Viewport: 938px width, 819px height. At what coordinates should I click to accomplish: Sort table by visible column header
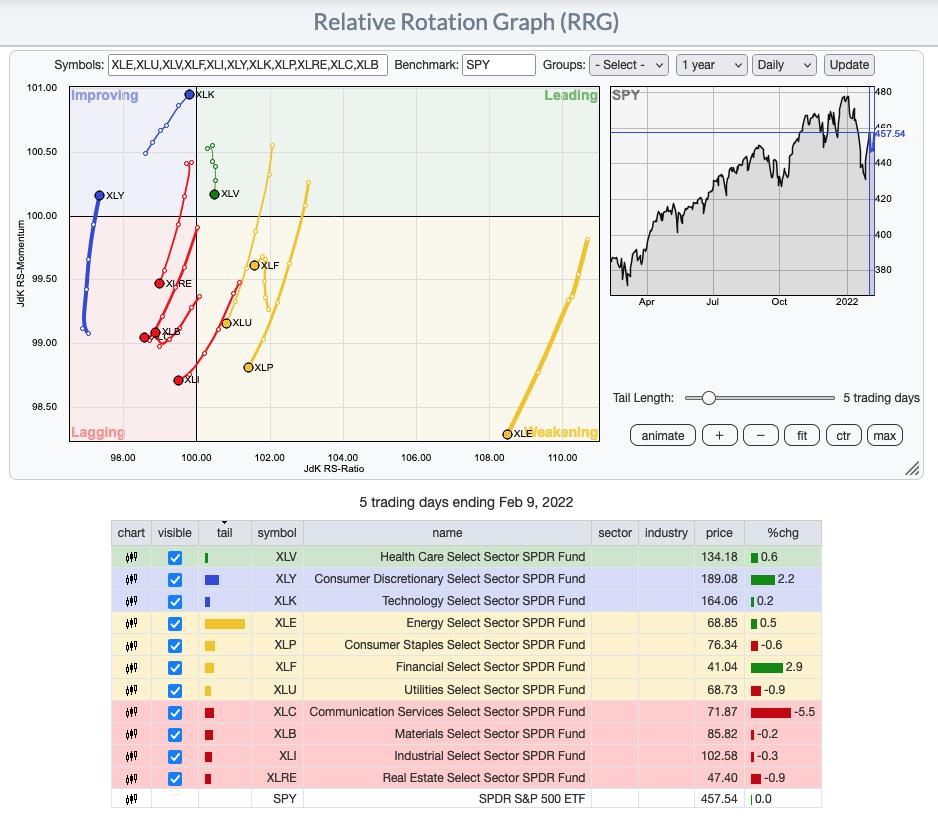tap(175, 533)
